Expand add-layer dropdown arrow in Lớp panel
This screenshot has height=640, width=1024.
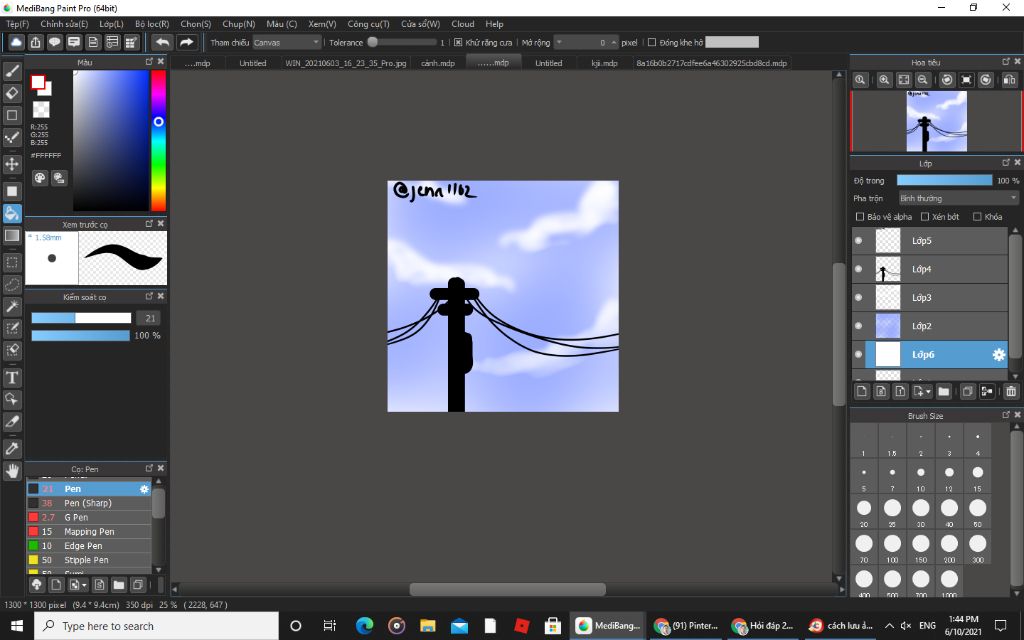[x=928, y=392]
